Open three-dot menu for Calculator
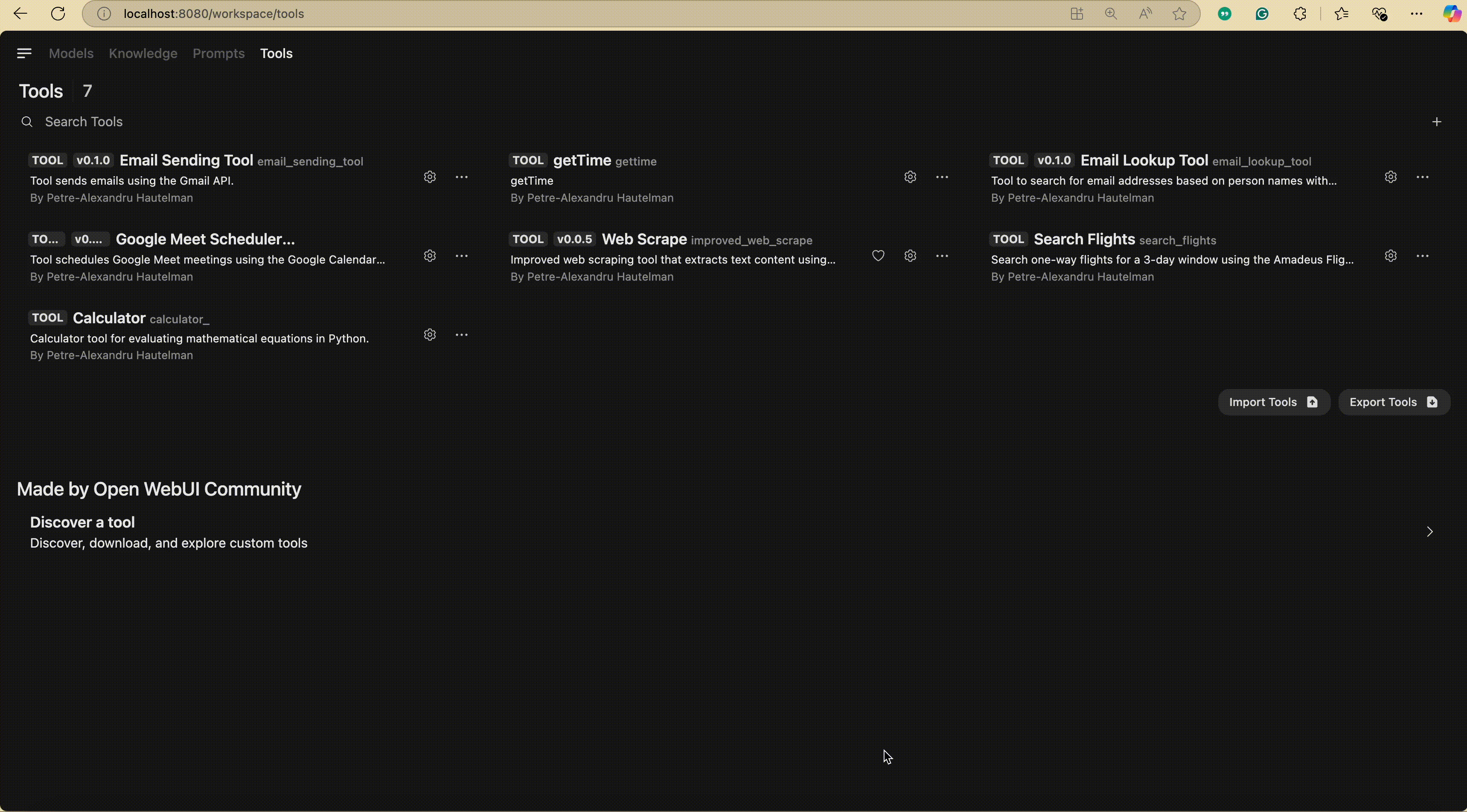1467x812 pixels. click(462, 335)
